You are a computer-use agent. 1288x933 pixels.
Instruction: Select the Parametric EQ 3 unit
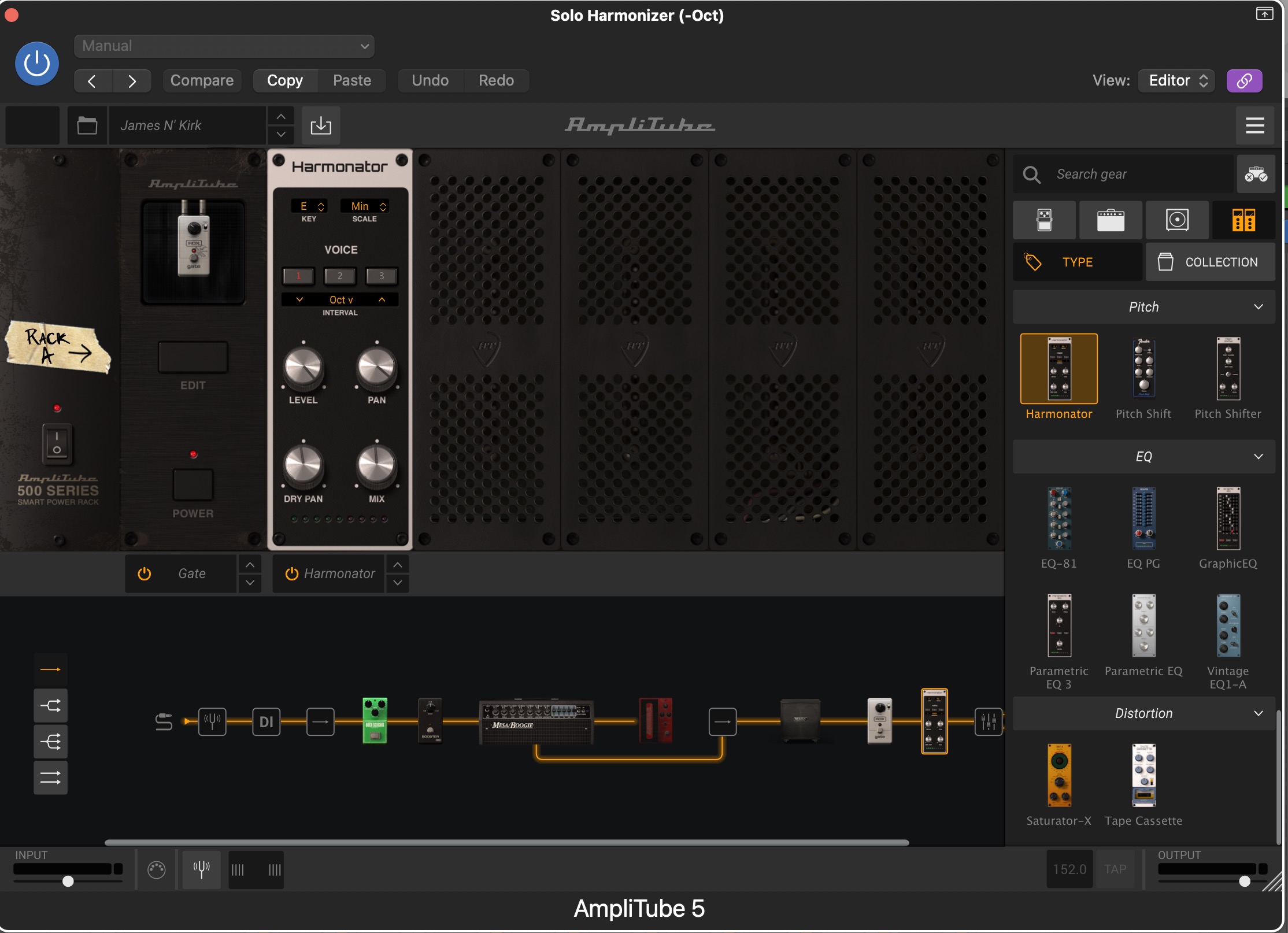(1059, 625)
